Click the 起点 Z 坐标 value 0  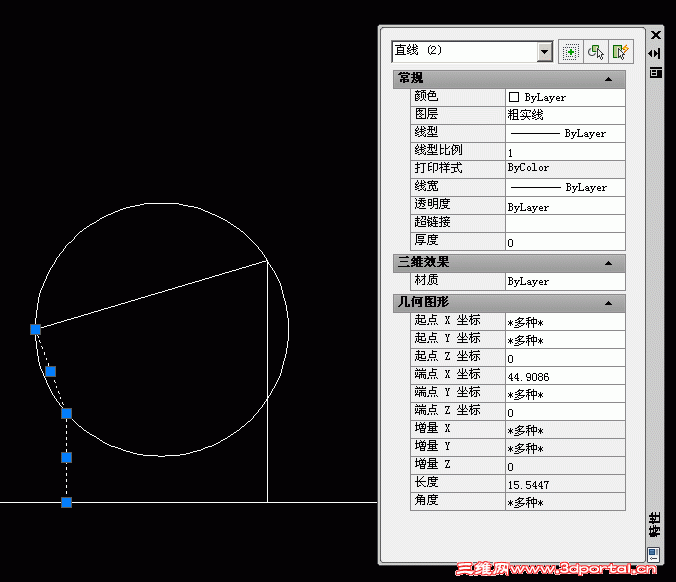tap(565, 358)
